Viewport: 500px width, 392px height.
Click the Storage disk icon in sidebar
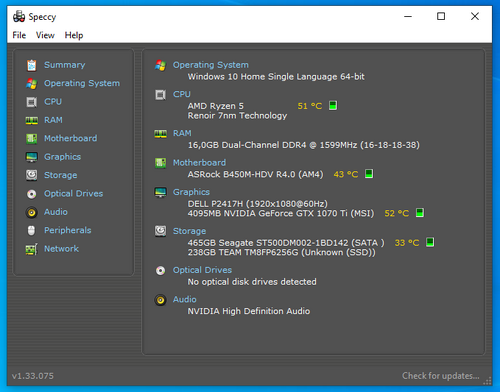32,175
